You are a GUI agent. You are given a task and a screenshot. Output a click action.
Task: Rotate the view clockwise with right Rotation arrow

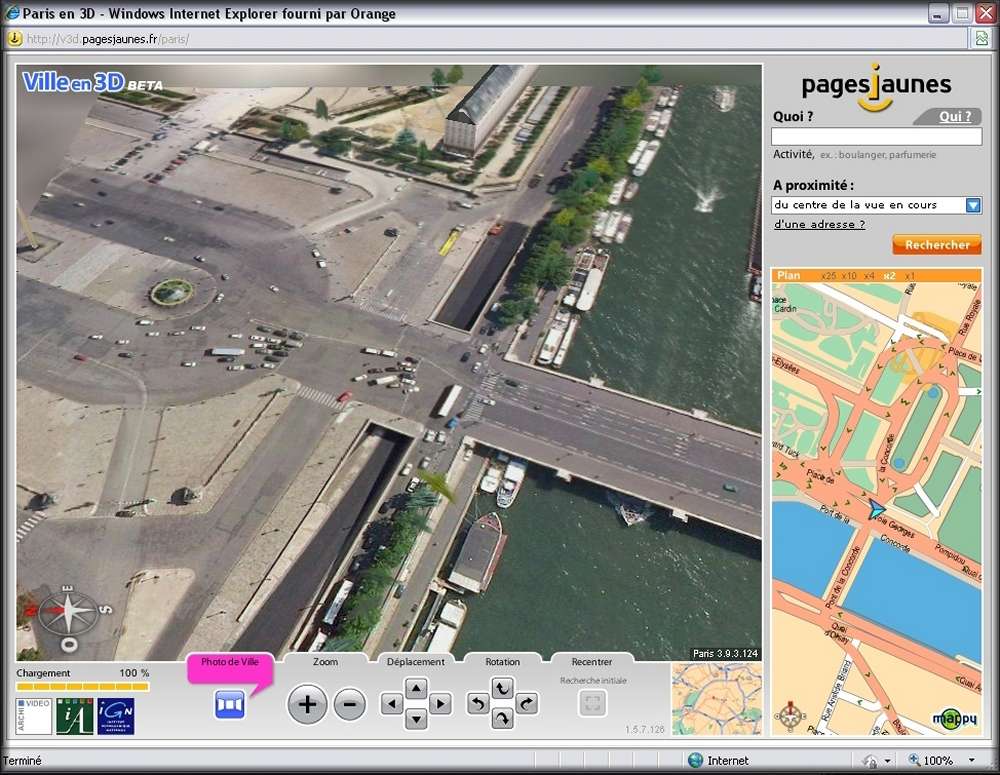[526, 705]
